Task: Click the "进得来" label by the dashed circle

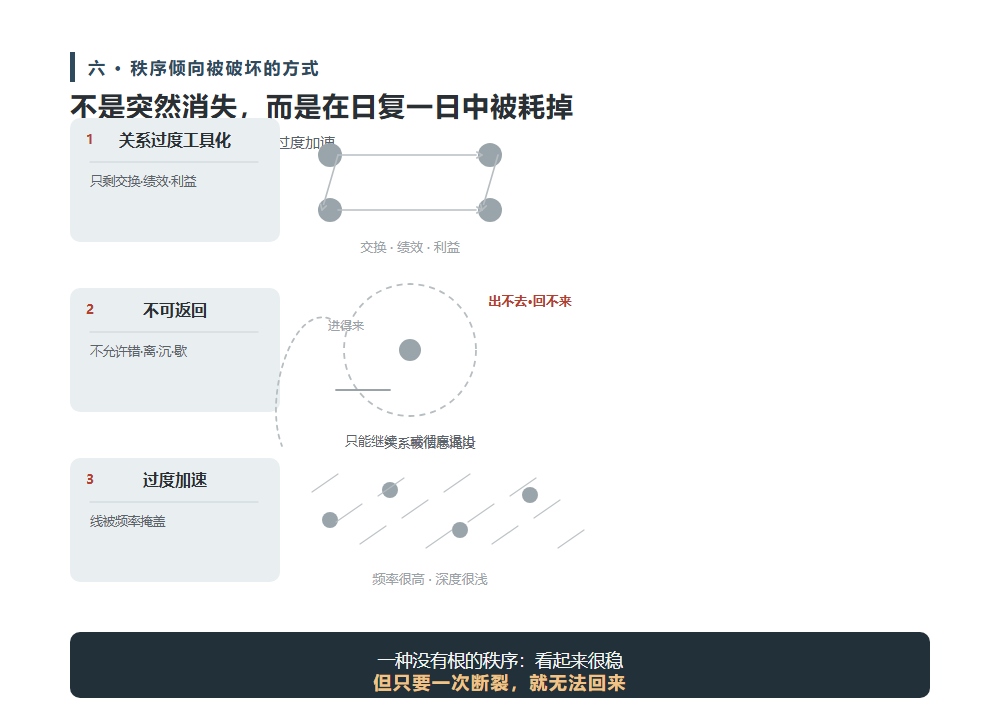Action: 346,326
